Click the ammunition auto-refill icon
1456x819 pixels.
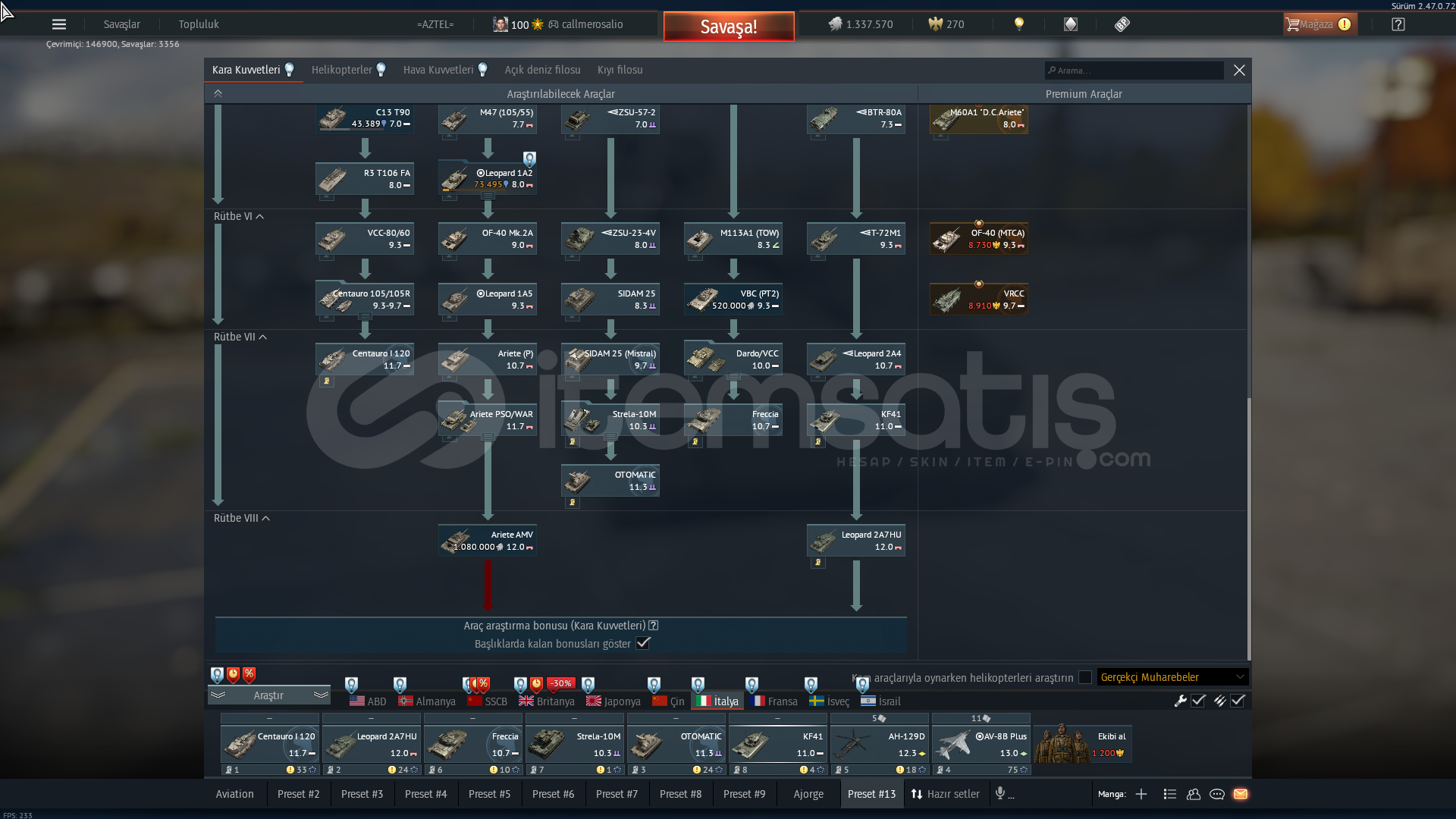1219,701
